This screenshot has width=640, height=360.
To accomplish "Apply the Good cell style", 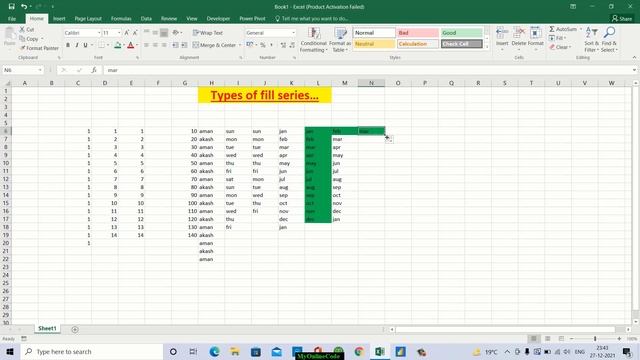I will click(461, 33).
